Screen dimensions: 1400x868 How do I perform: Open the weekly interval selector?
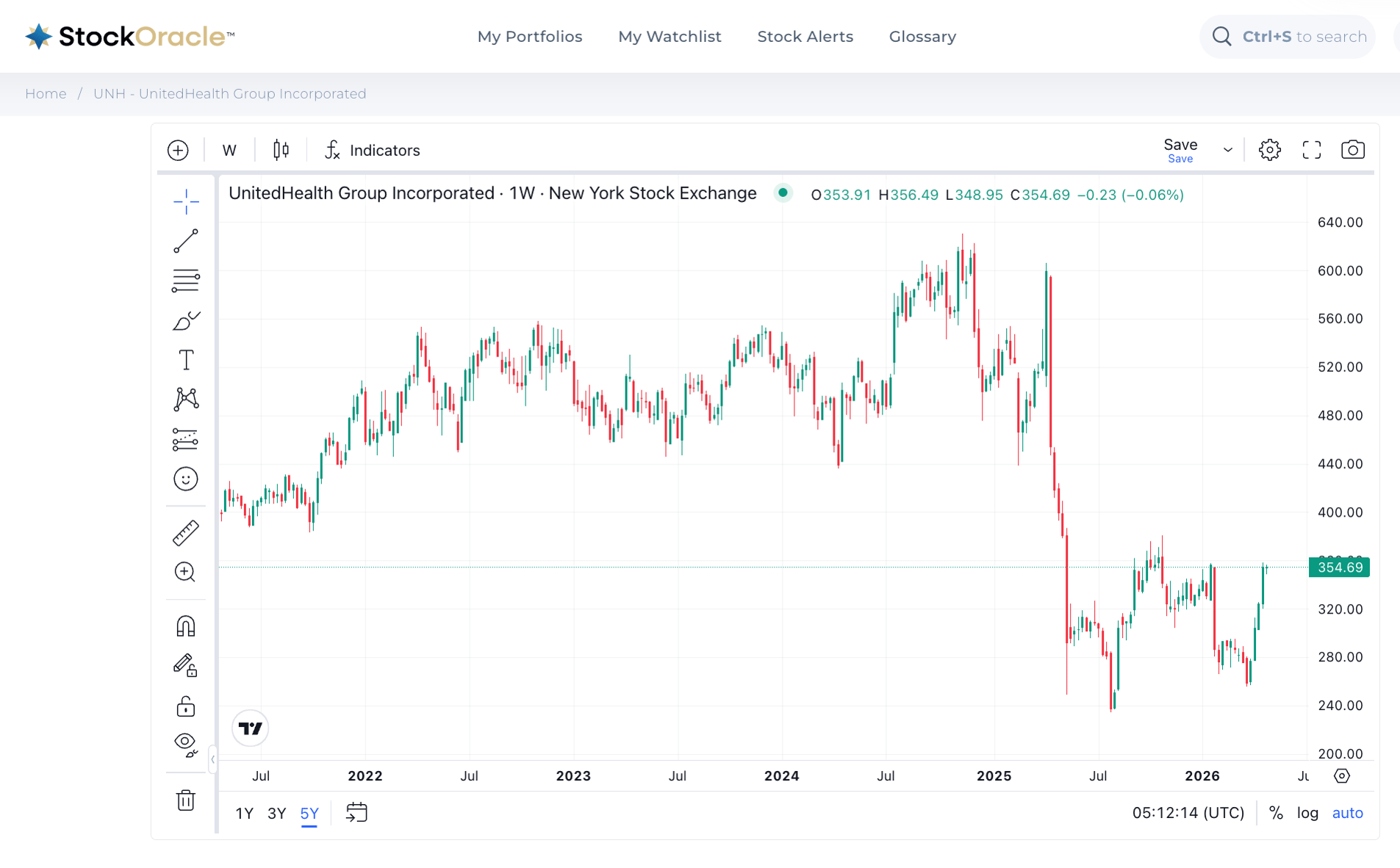(x=229, y=150)
